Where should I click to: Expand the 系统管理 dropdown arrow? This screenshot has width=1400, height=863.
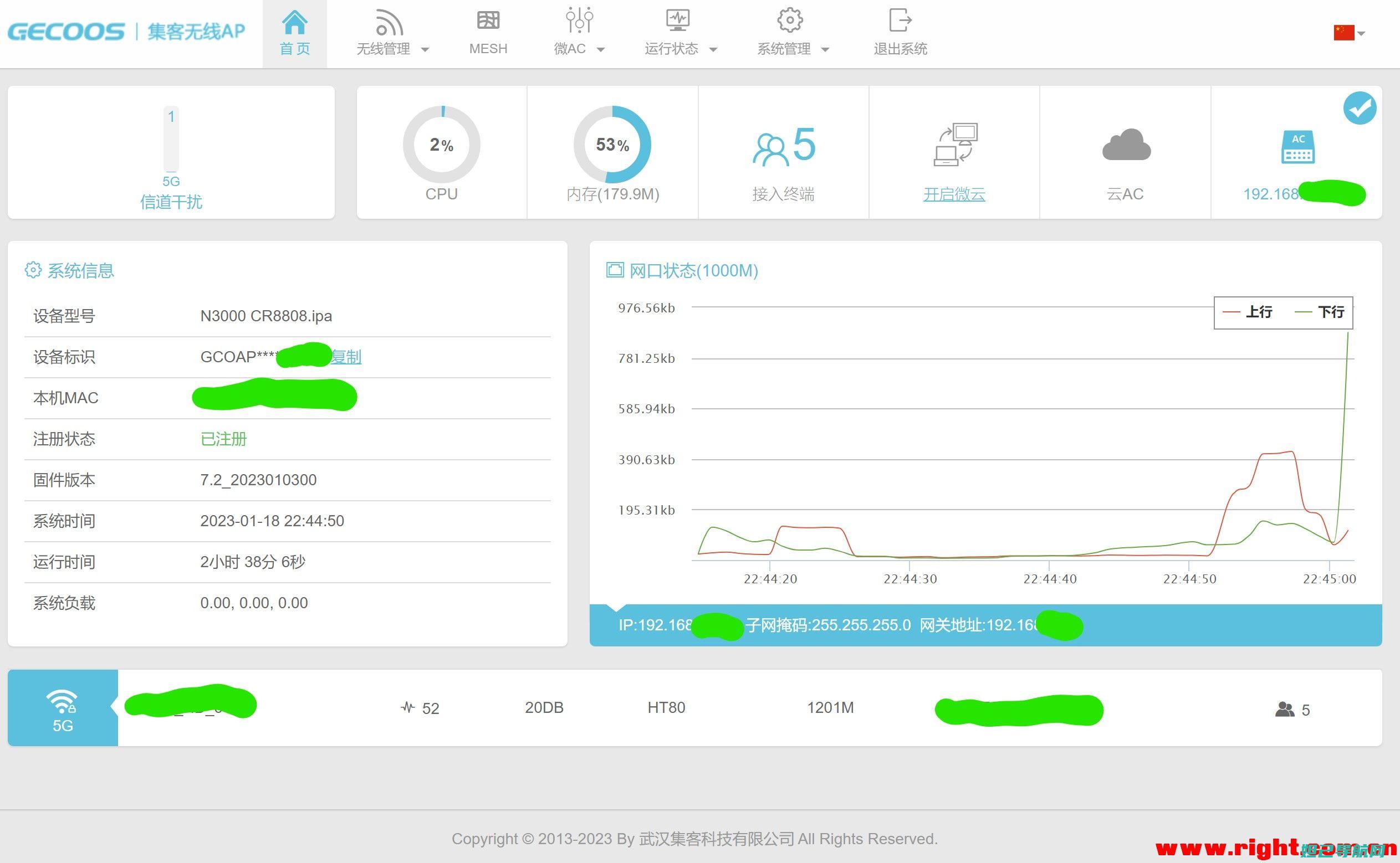[825, 50]
